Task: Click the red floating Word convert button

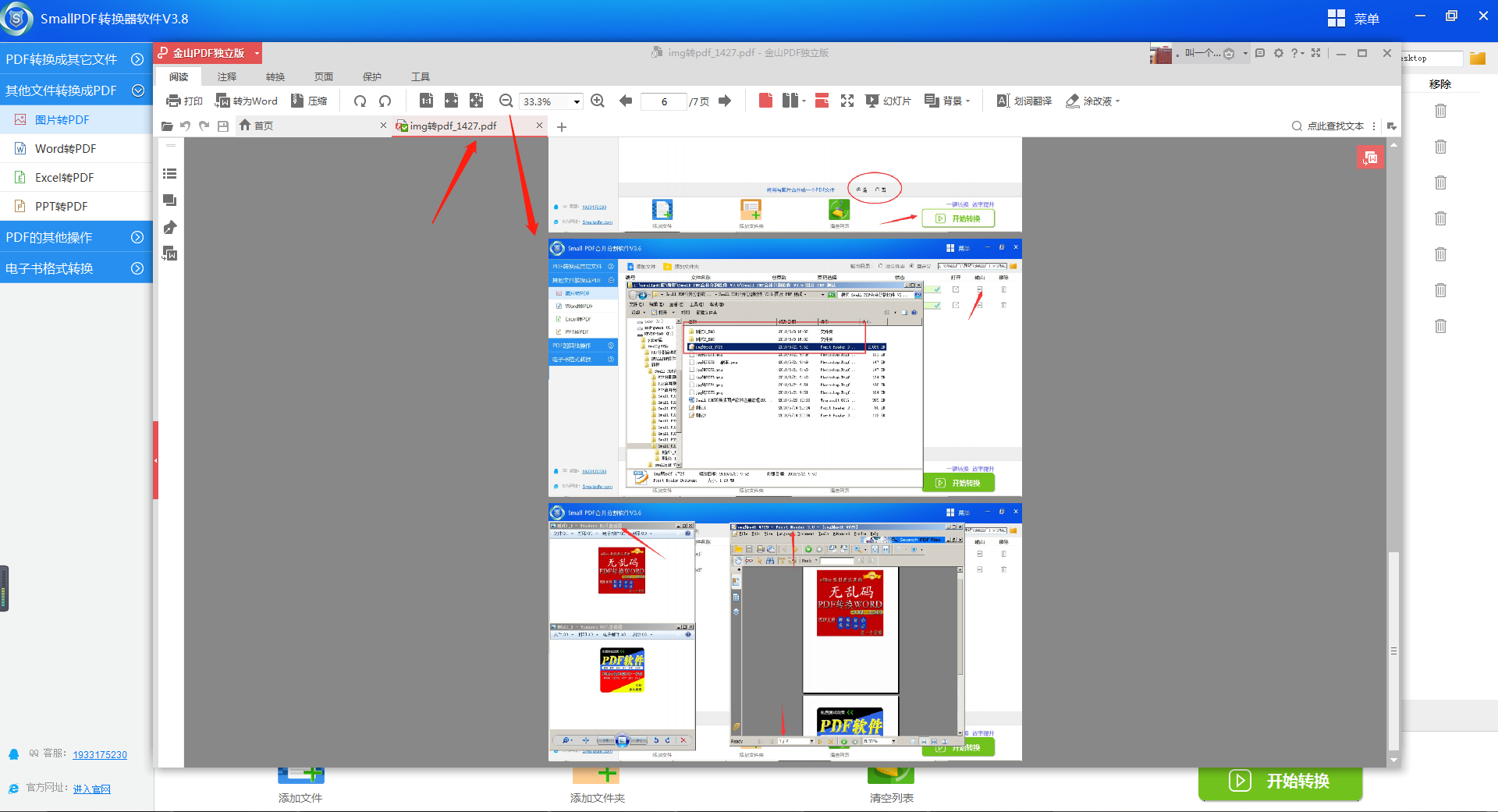Action: 1370,158
